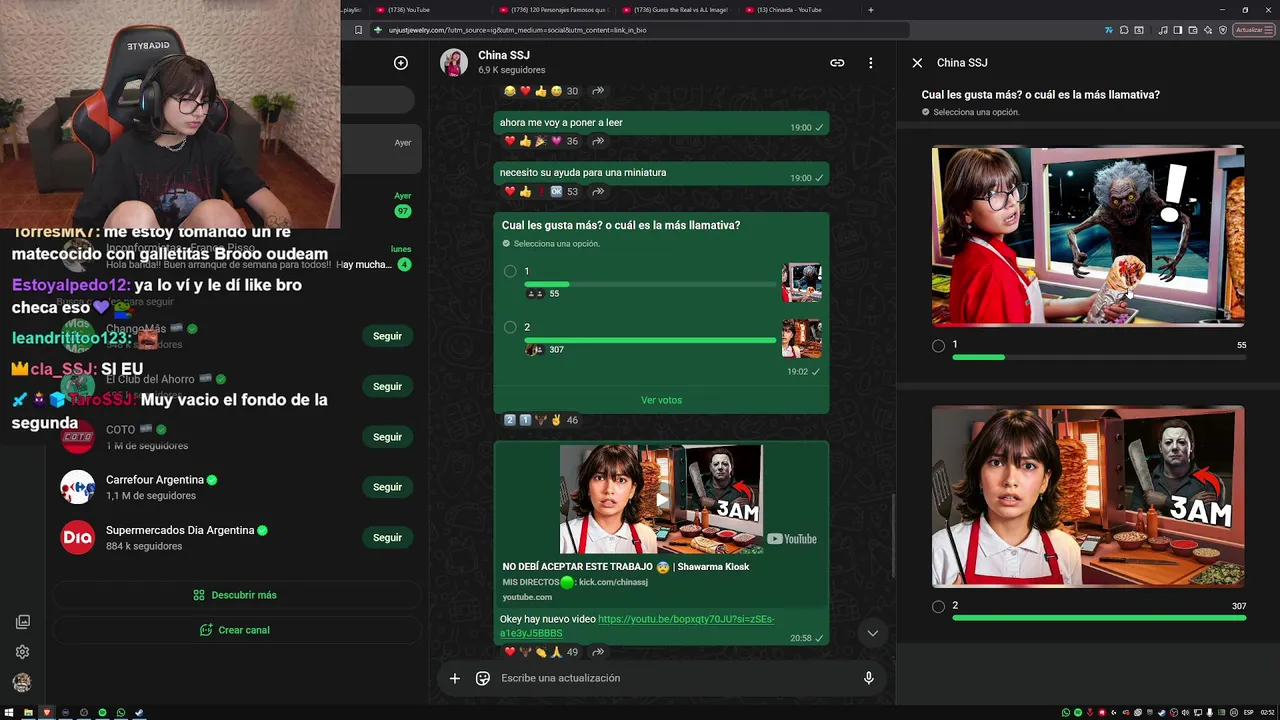The width and height of the screenshot is (1280, 720).
Task: Click "6,9 K seguidores" under channel name
Action: pos(511,70)
